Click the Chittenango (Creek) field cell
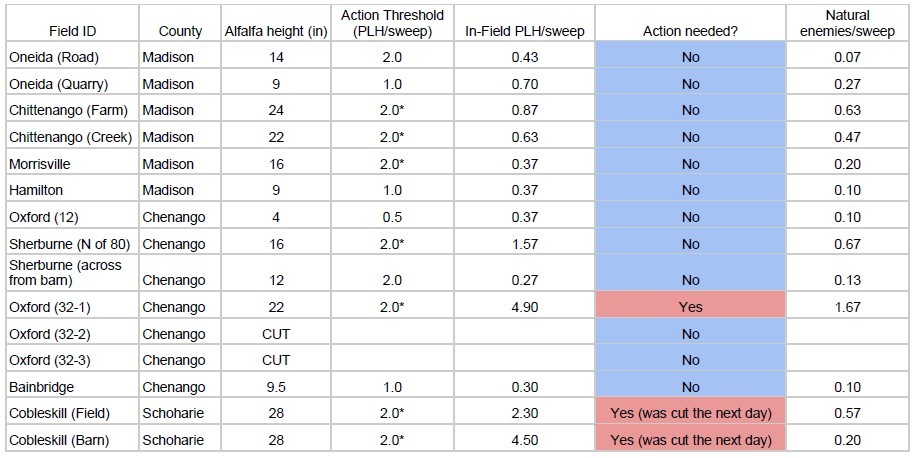This screenshot has height=458, width=914. click(72, 137)
